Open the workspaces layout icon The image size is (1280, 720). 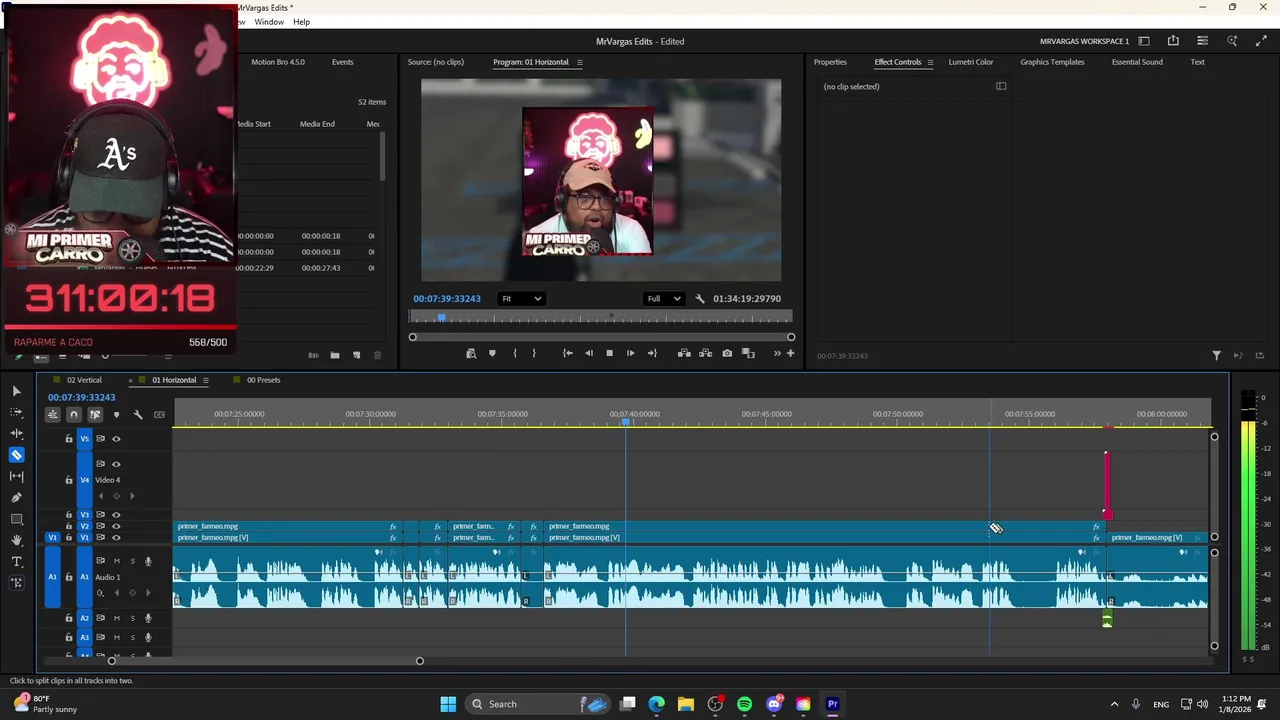[x=1144, y=41]
